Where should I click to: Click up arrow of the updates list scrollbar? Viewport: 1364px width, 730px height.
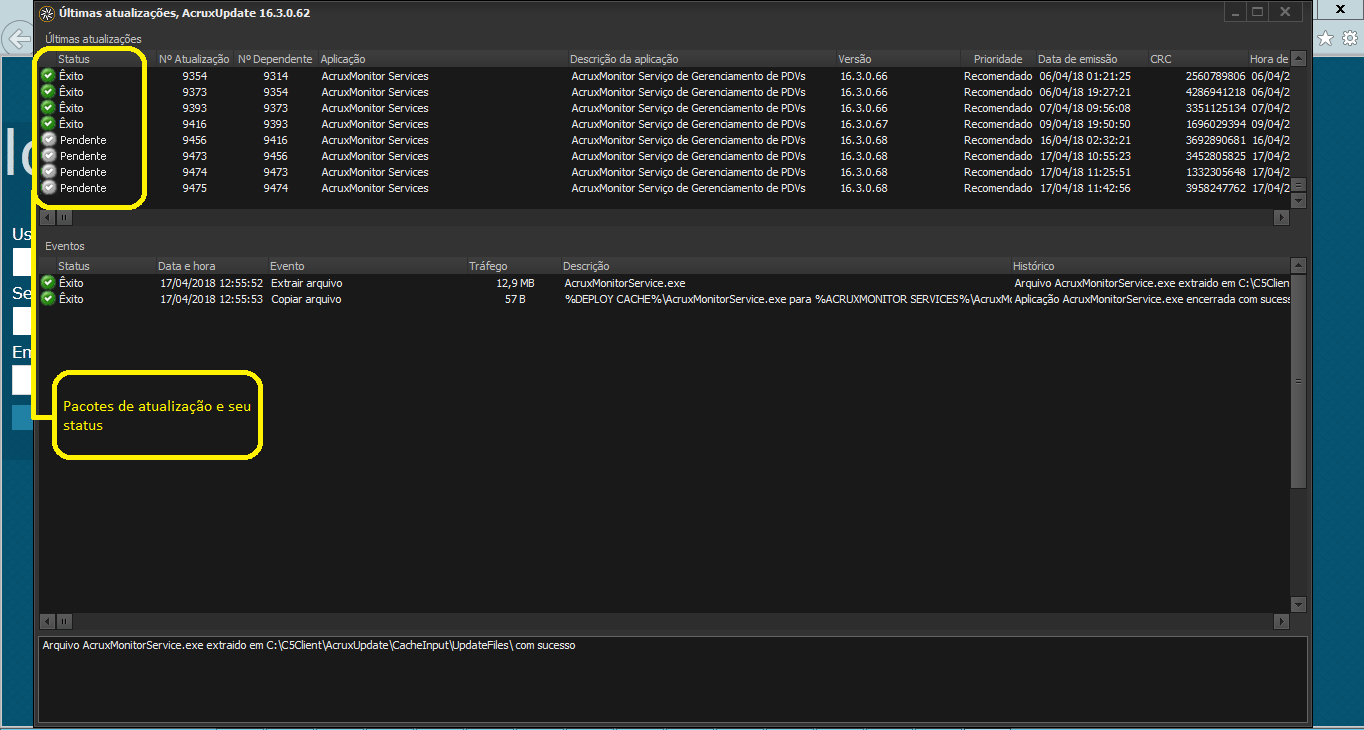click(1298, 59)
